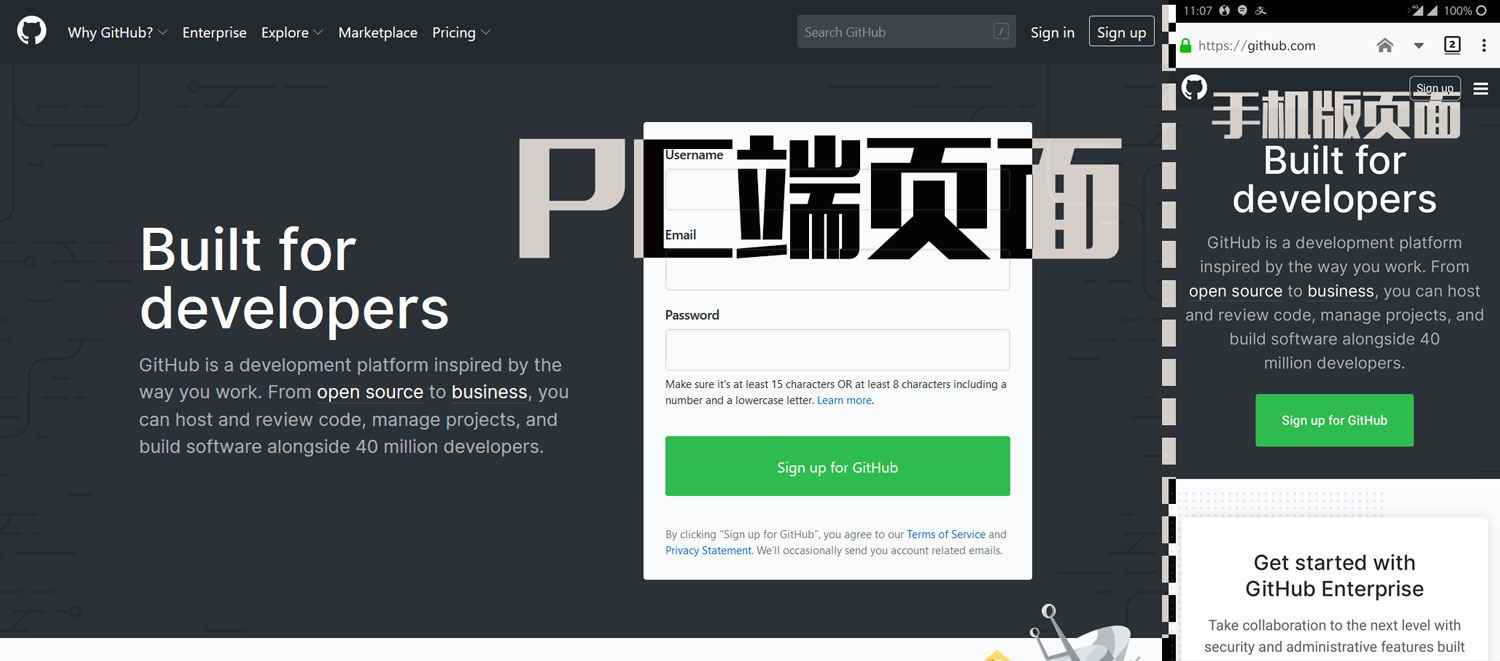
Task: Click into the Email field of the signup form
Action: pyautogui.click(x=837, y=270)
